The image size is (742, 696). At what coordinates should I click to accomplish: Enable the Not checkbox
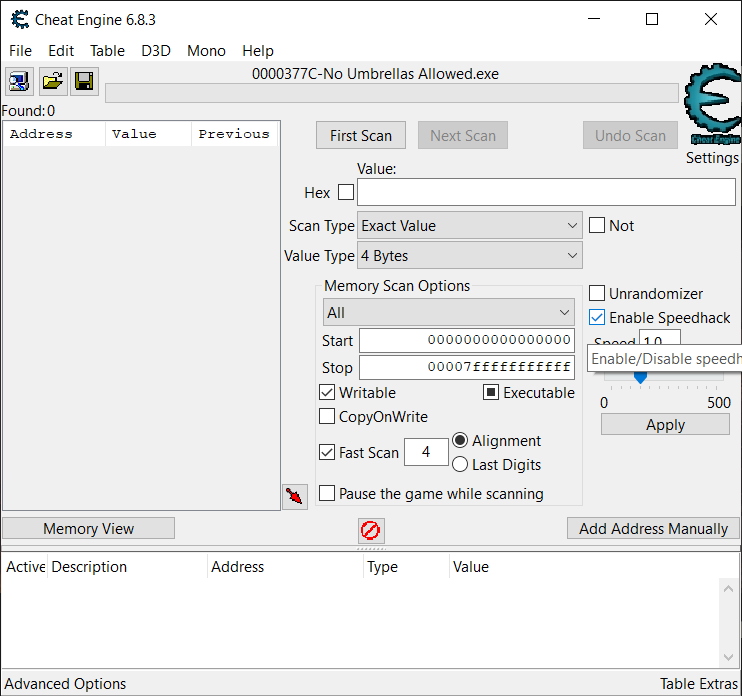[597, 225]
